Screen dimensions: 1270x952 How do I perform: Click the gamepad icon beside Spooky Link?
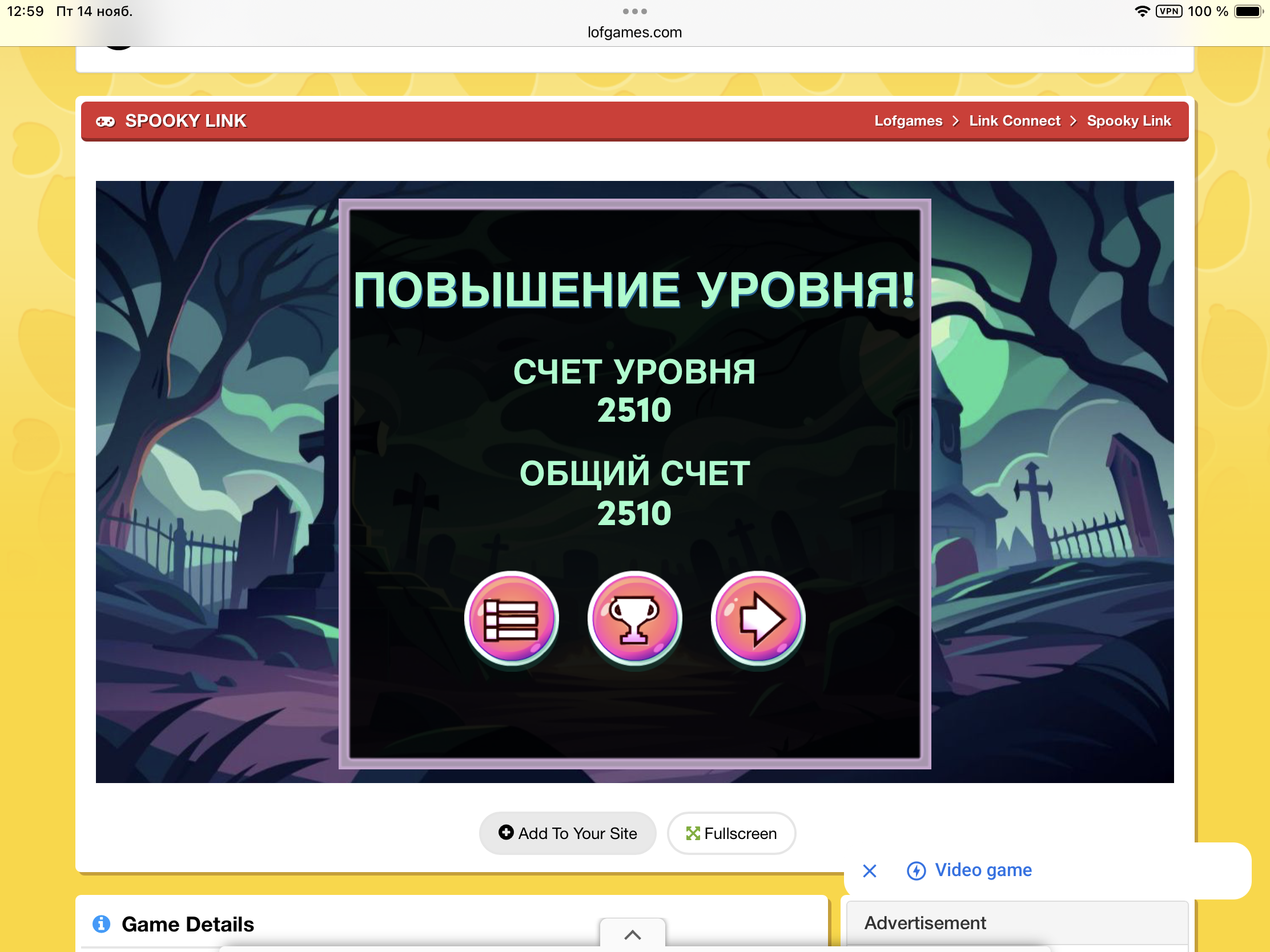click(105, 121)
